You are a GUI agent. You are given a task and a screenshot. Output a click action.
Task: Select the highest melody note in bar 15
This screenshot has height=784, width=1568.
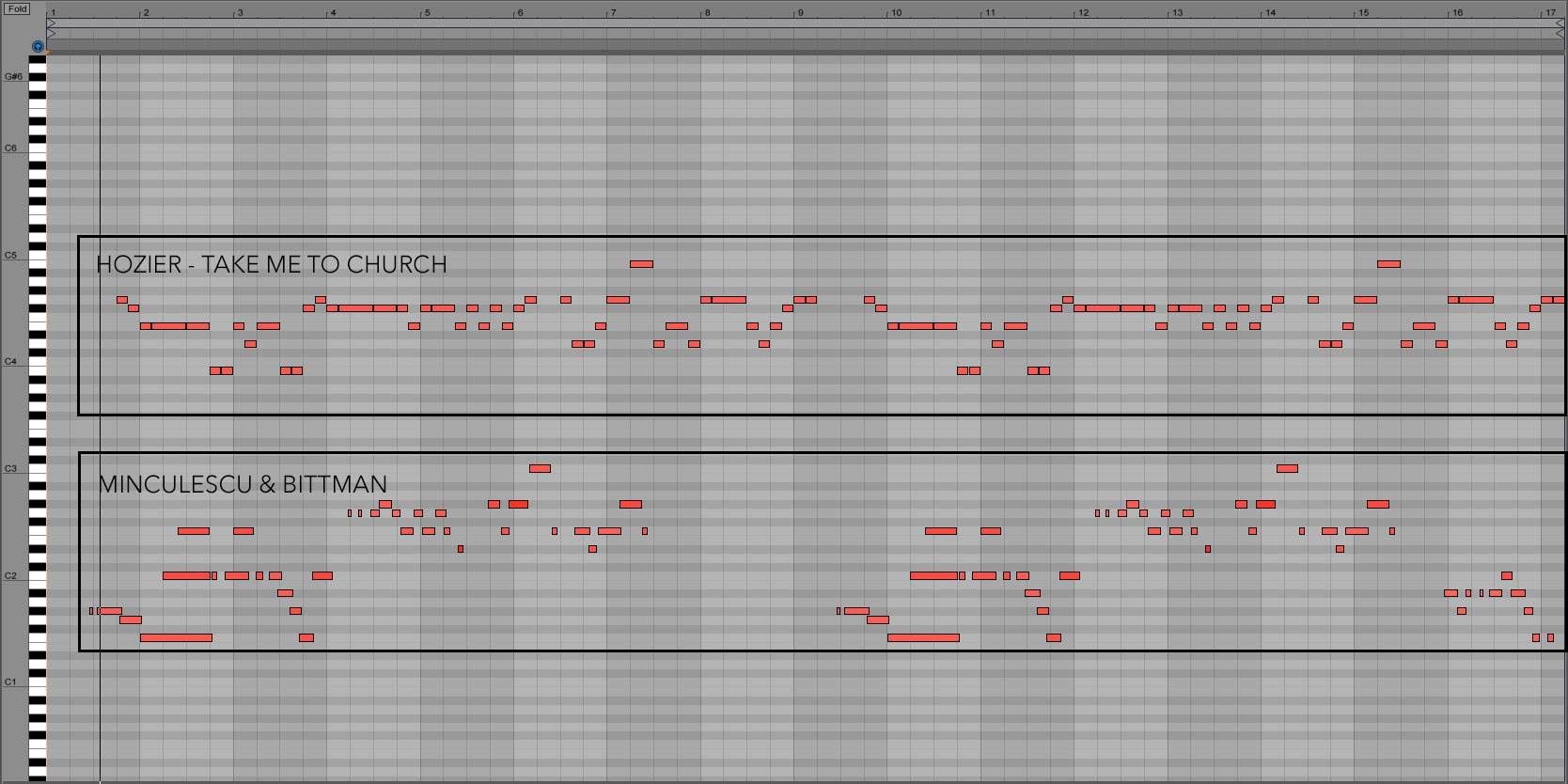click(1388, 264)
